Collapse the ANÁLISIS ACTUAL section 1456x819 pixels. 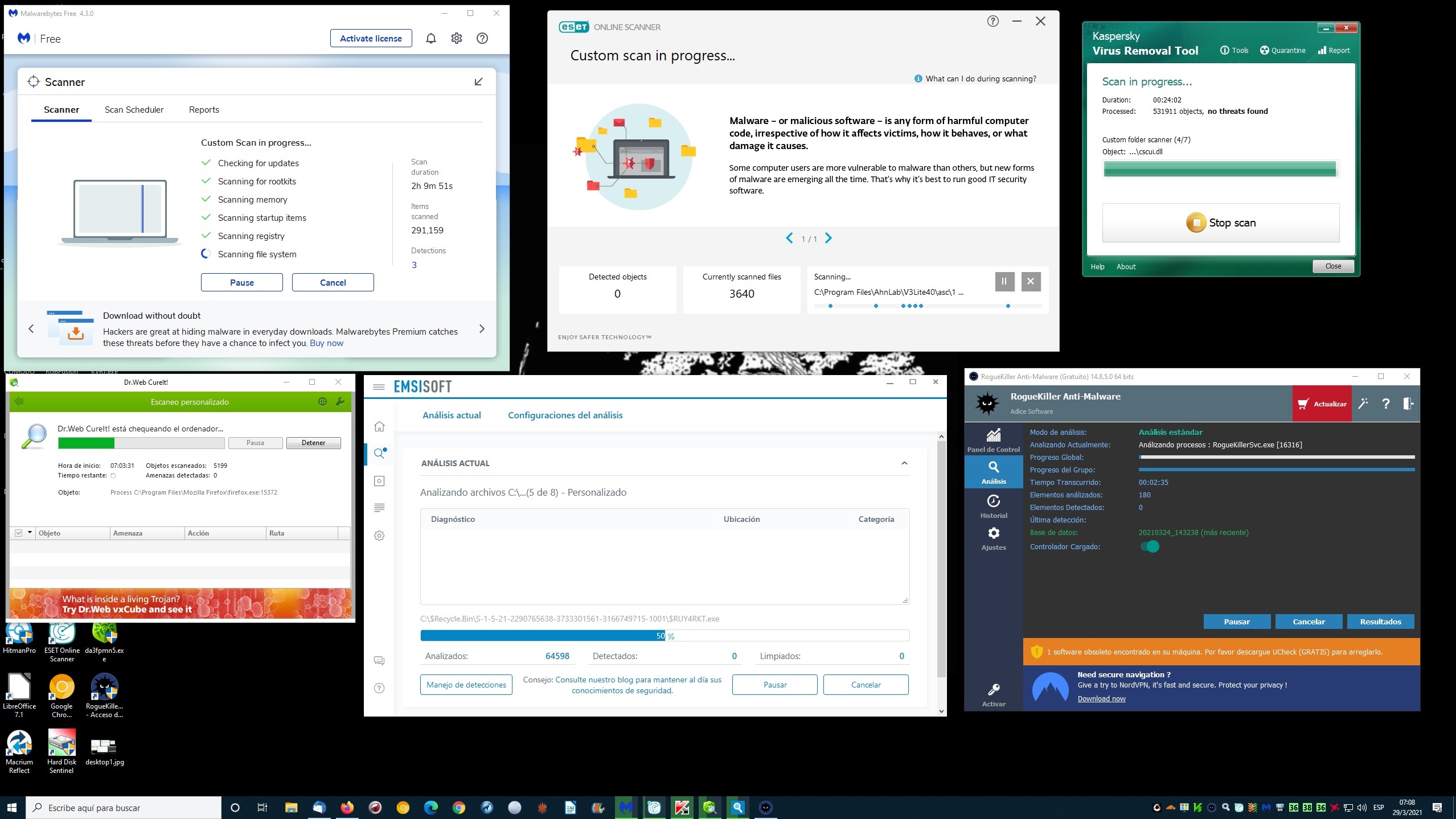[904, 463]
